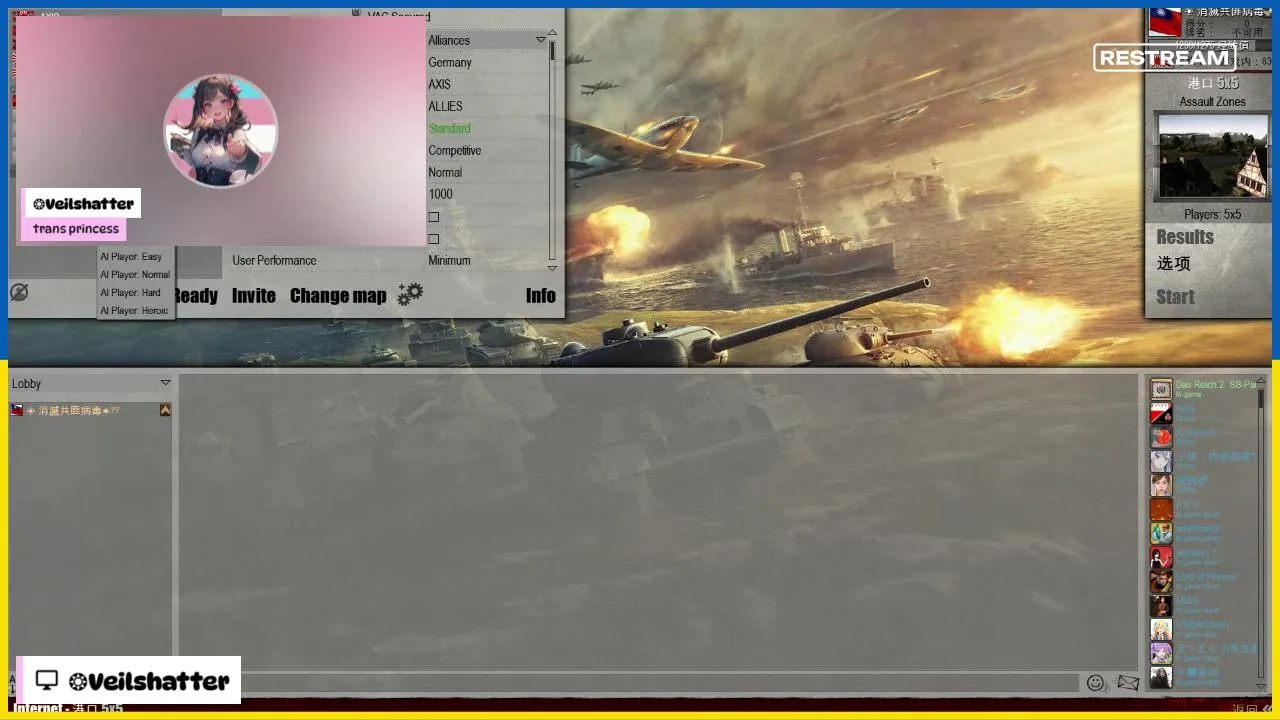Click the RESTREAM logo
This screenshot has width=1280, height=720.
(x=1163, y=58)
